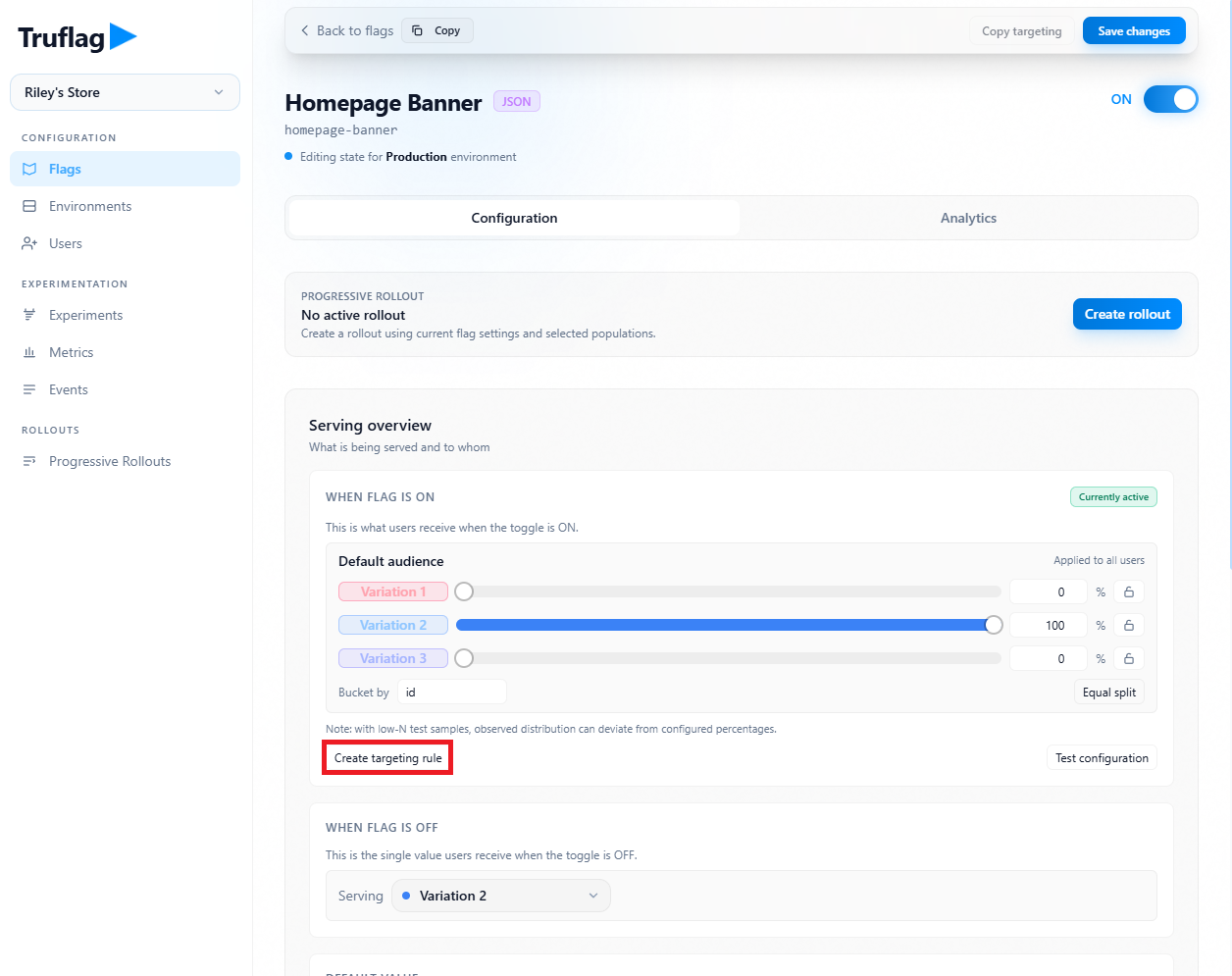Toggle lock on Variation 3 percentage

(1128, 658)
